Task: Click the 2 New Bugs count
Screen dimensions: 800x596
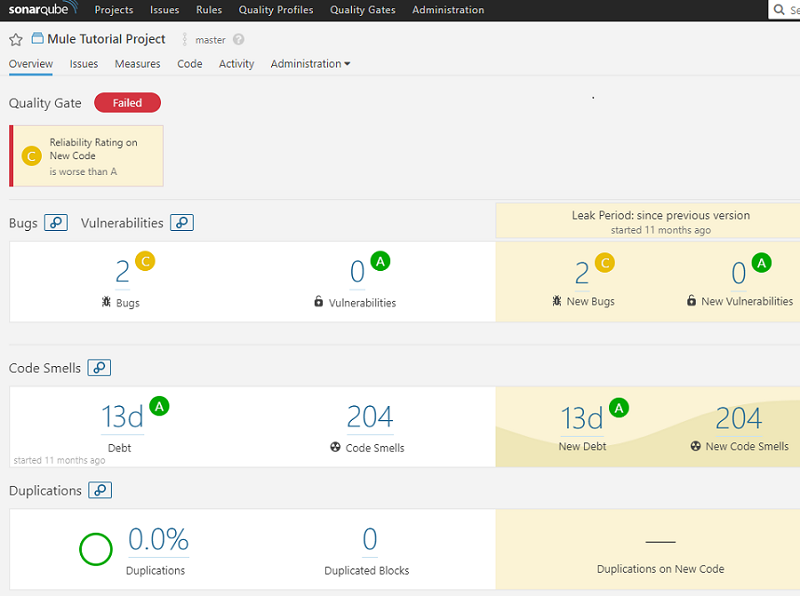Action: [x=582, y=273]
